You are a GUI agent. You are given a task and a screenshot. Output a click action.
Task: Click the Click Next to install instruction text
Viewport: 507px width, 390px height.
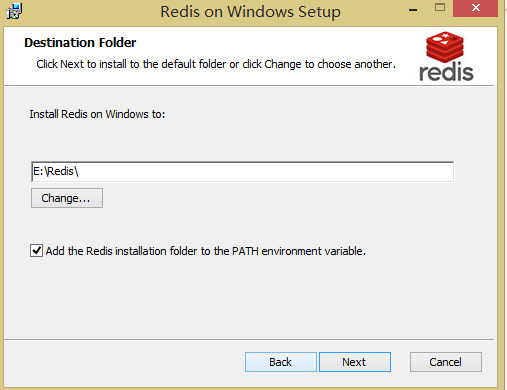click(x=216, y=64)
